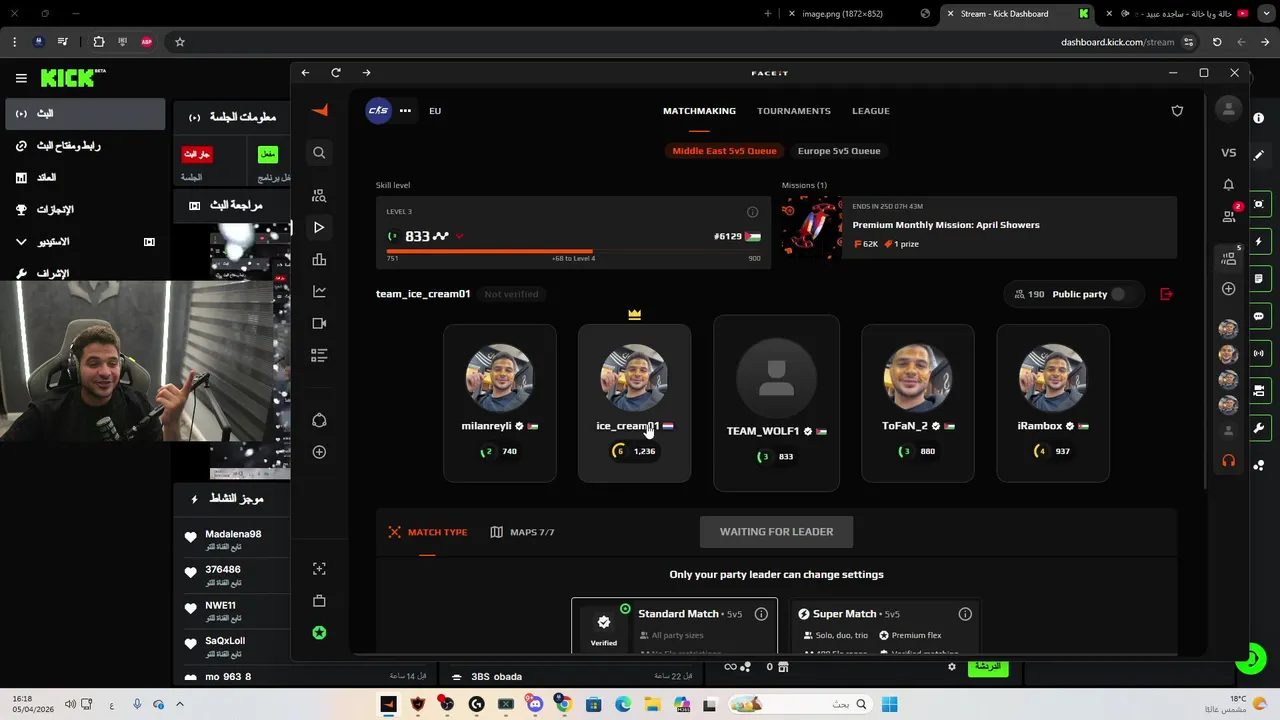Open the Kick hamburger menu
Image resolution: width=1280 pixels, height=720 pixels.
pos(21,78)
